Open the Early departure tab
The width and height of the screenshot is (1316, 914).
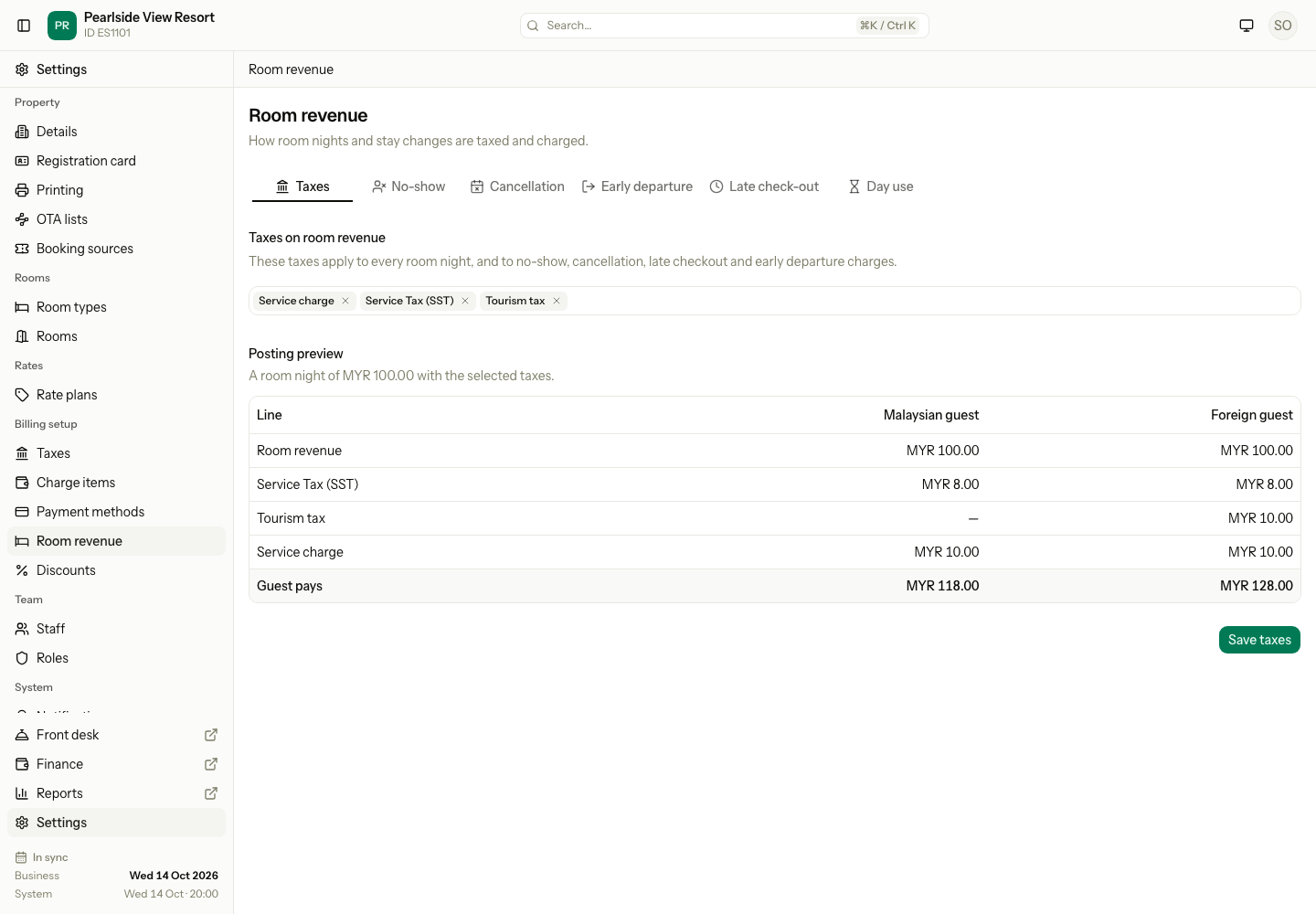637,186
